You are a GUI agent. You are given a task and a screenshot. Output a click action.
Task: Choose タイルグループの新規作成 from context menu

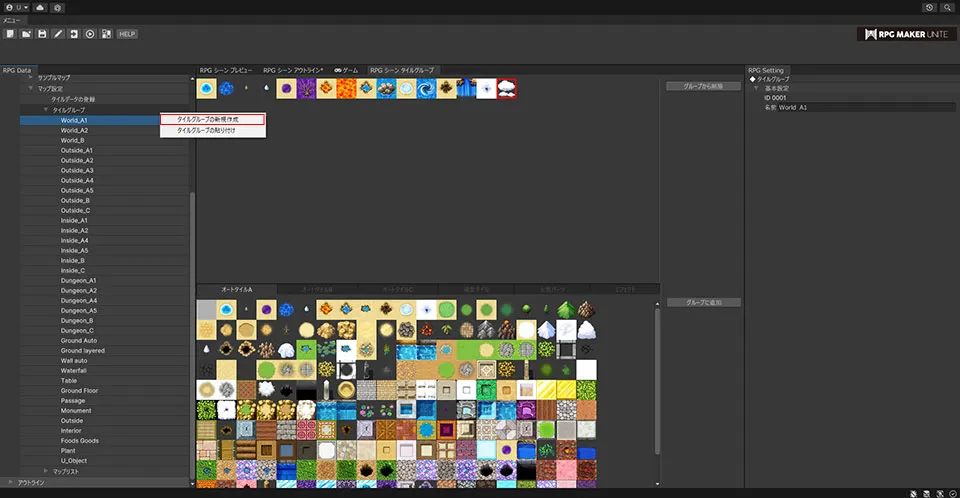[214, 119]
